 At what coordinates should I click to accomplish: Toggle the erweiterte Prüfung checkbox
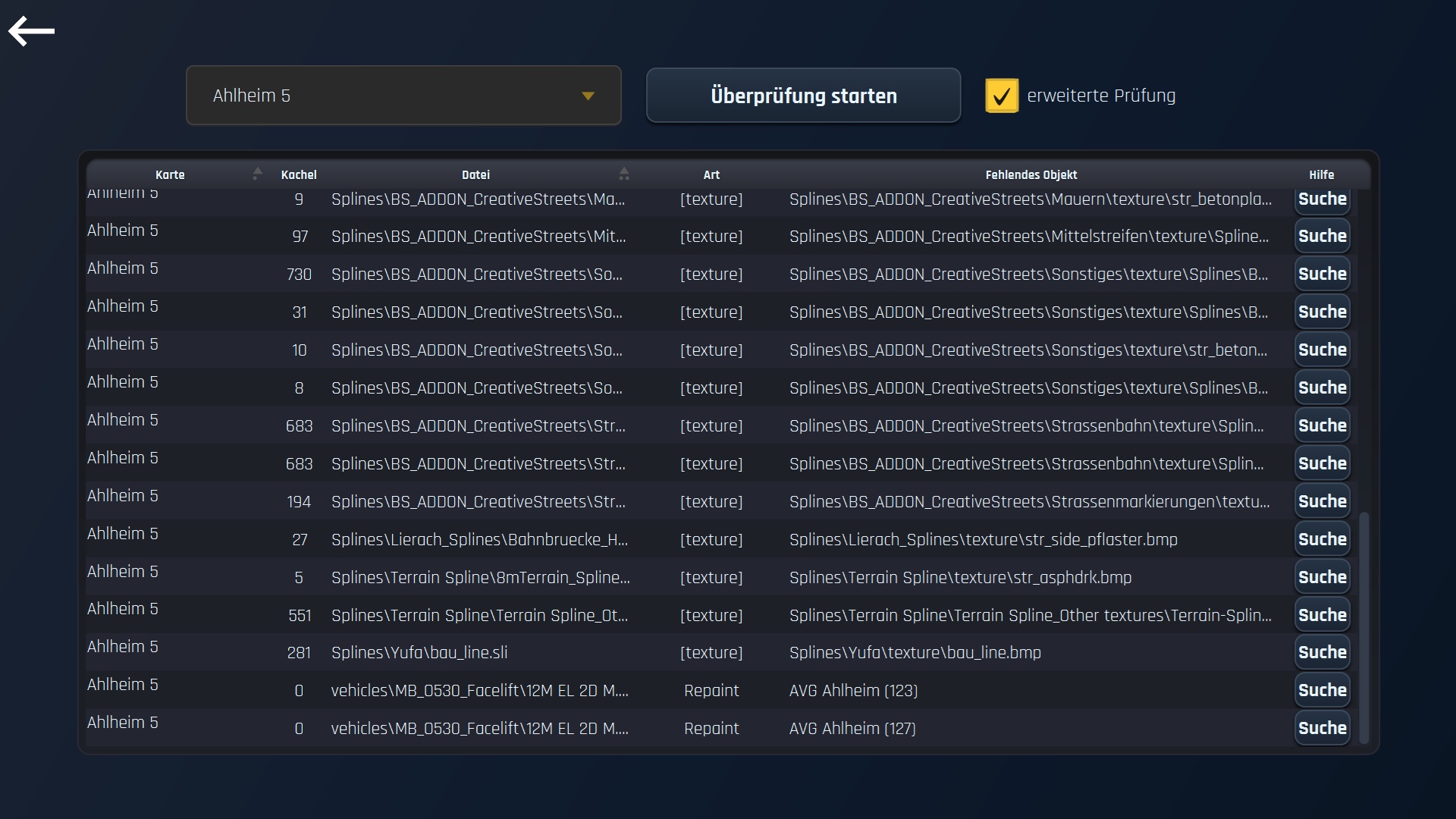click(1001, 96)
